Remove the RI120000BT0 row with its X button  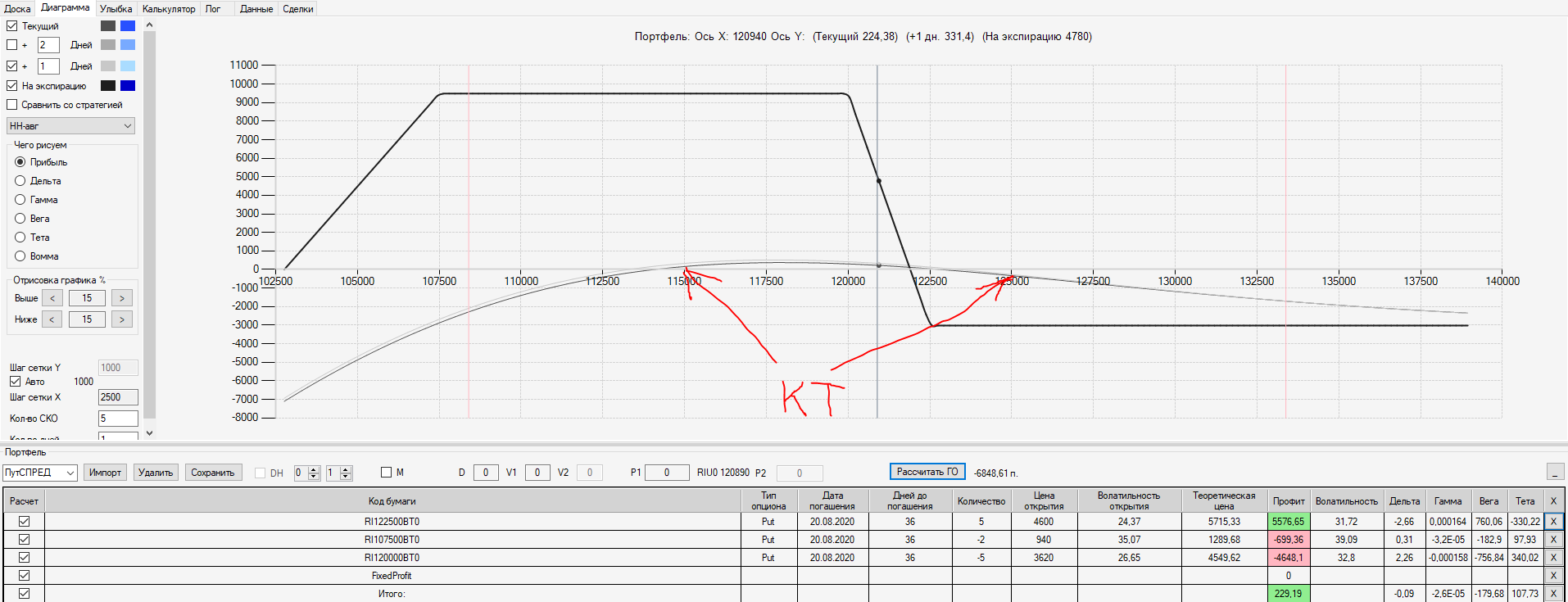[x=1553, y=558]
